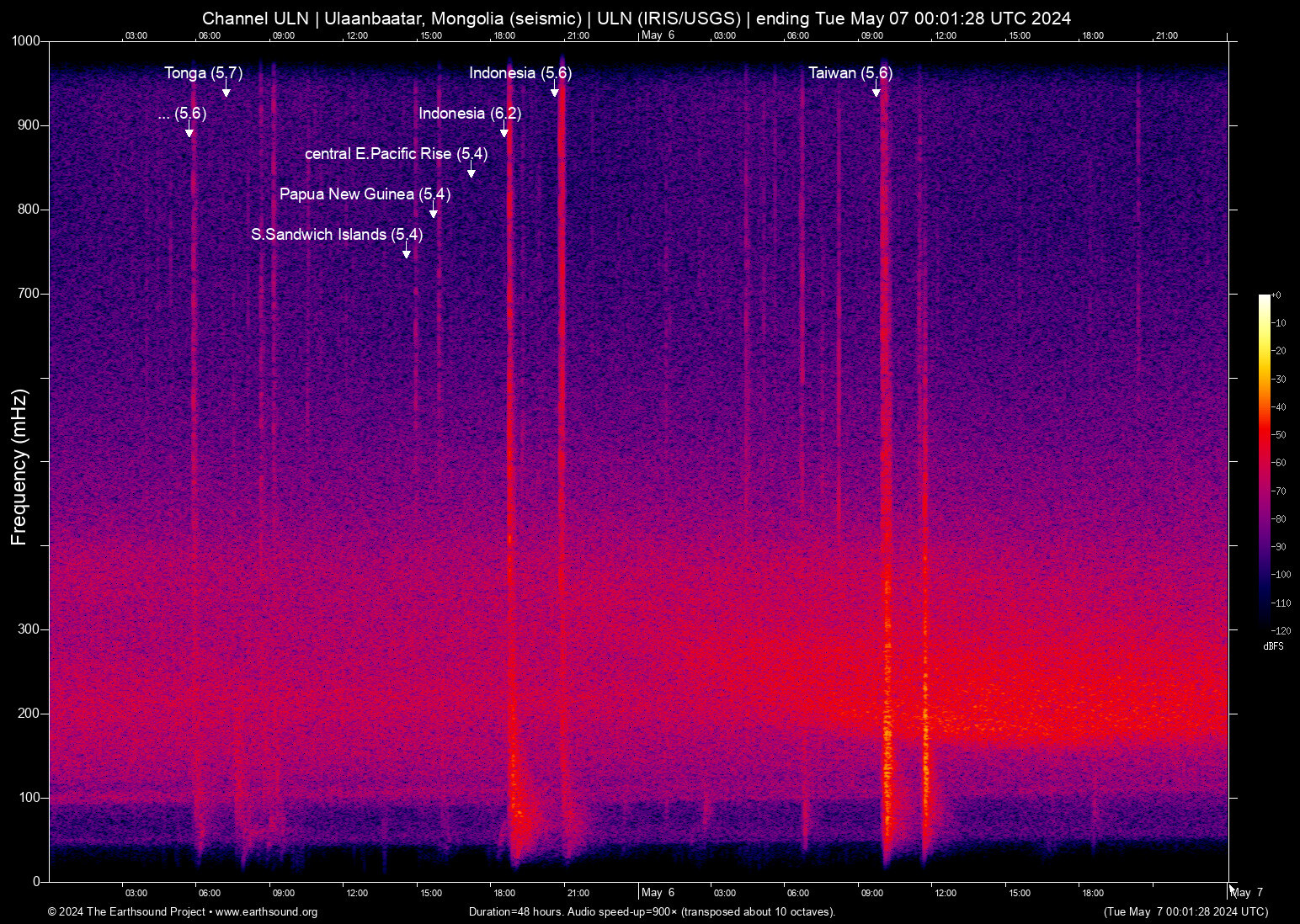The image size is (1300, 924).
Task: Click the arrow marker below Tonga (5.7)
Action: click(x=226, y=91)
